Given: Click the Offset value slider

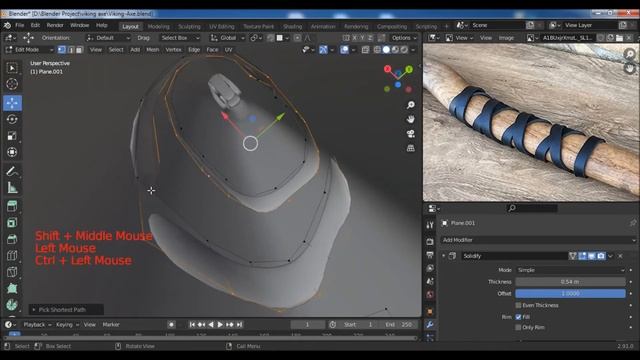Looking at the screenshot, I should [570, 293].
